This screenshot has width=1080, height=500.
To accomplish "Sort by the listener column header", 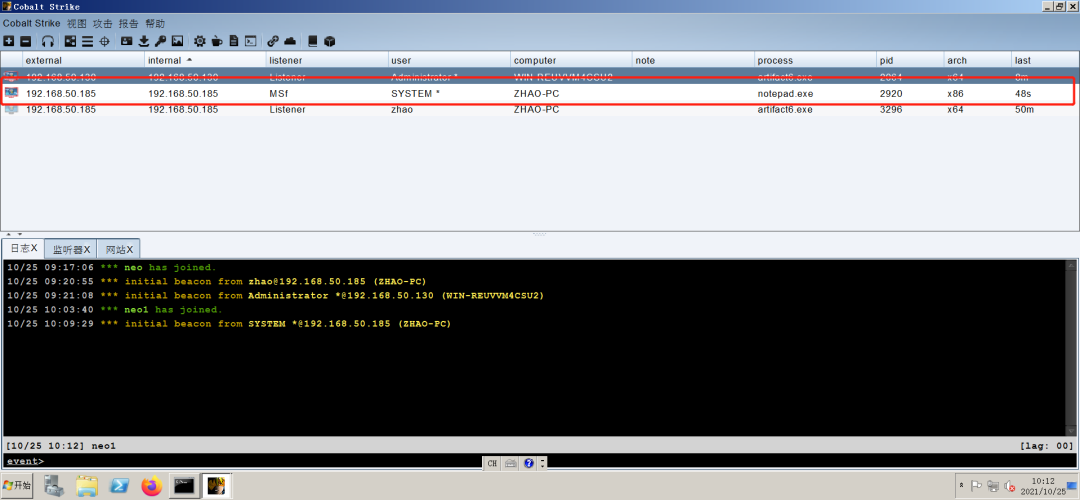I will point(326,60).
